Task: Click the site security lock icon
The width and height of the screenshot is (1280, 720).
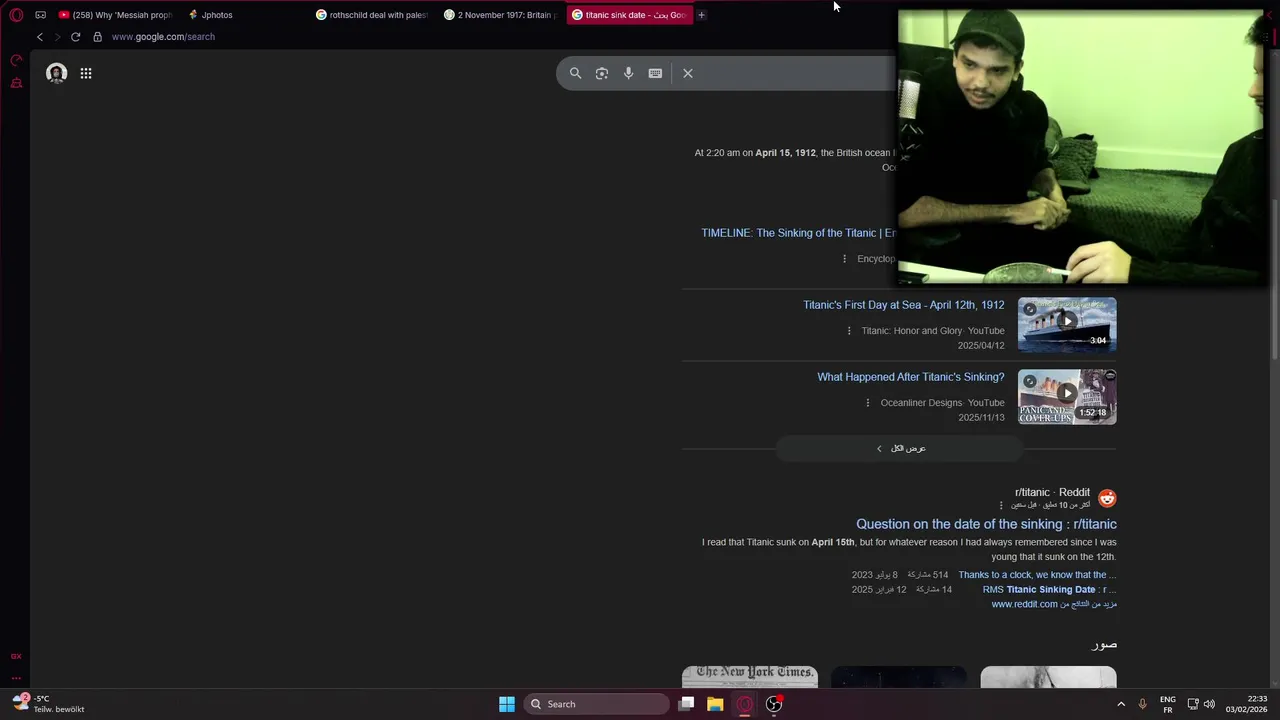Action: [97, 37]
